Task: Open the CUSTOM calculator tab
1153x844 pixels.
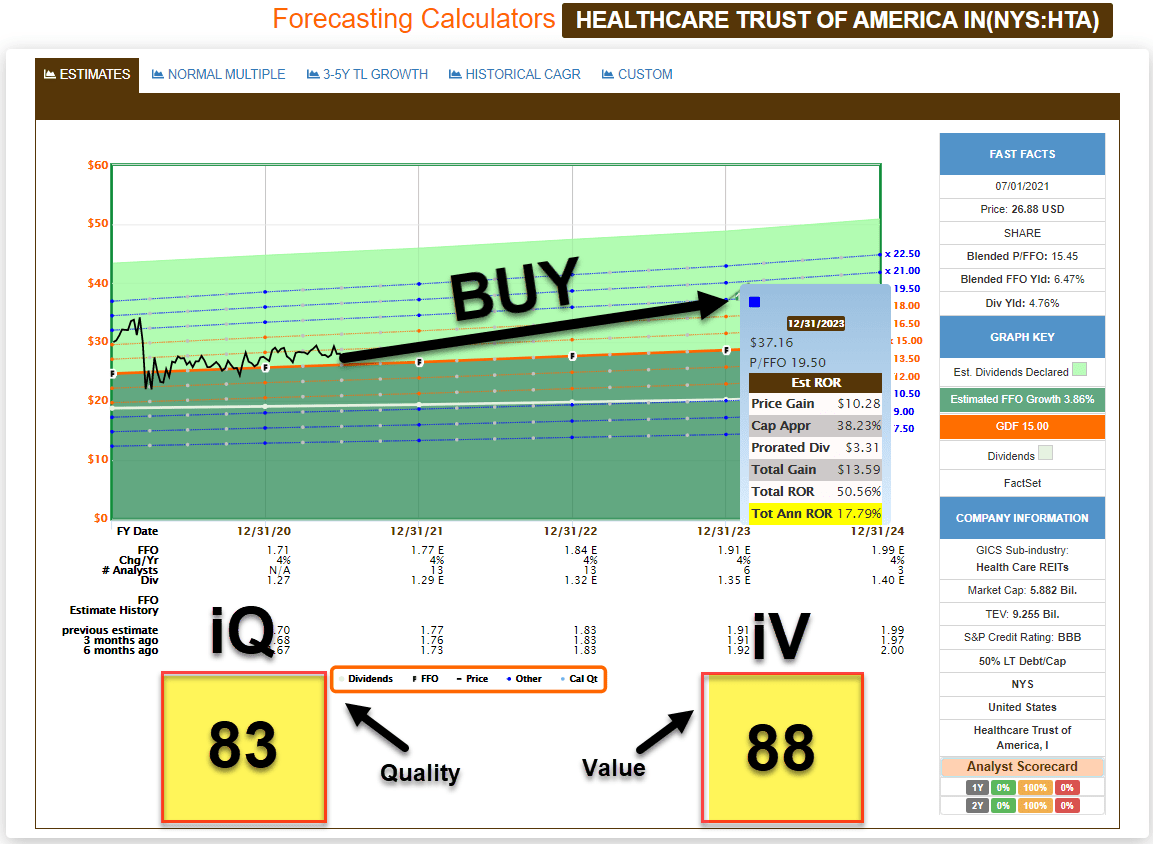Action: [637, 75]
